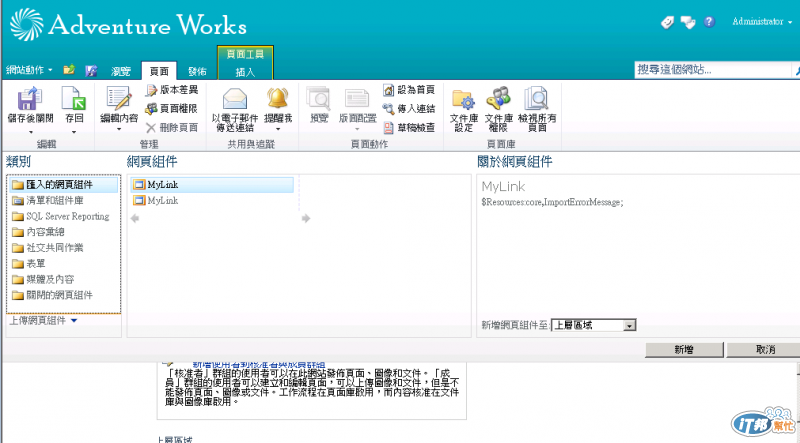The image size is (800, 443).
Task: Click the previous page arrow in web parts list
Action: 135,218
